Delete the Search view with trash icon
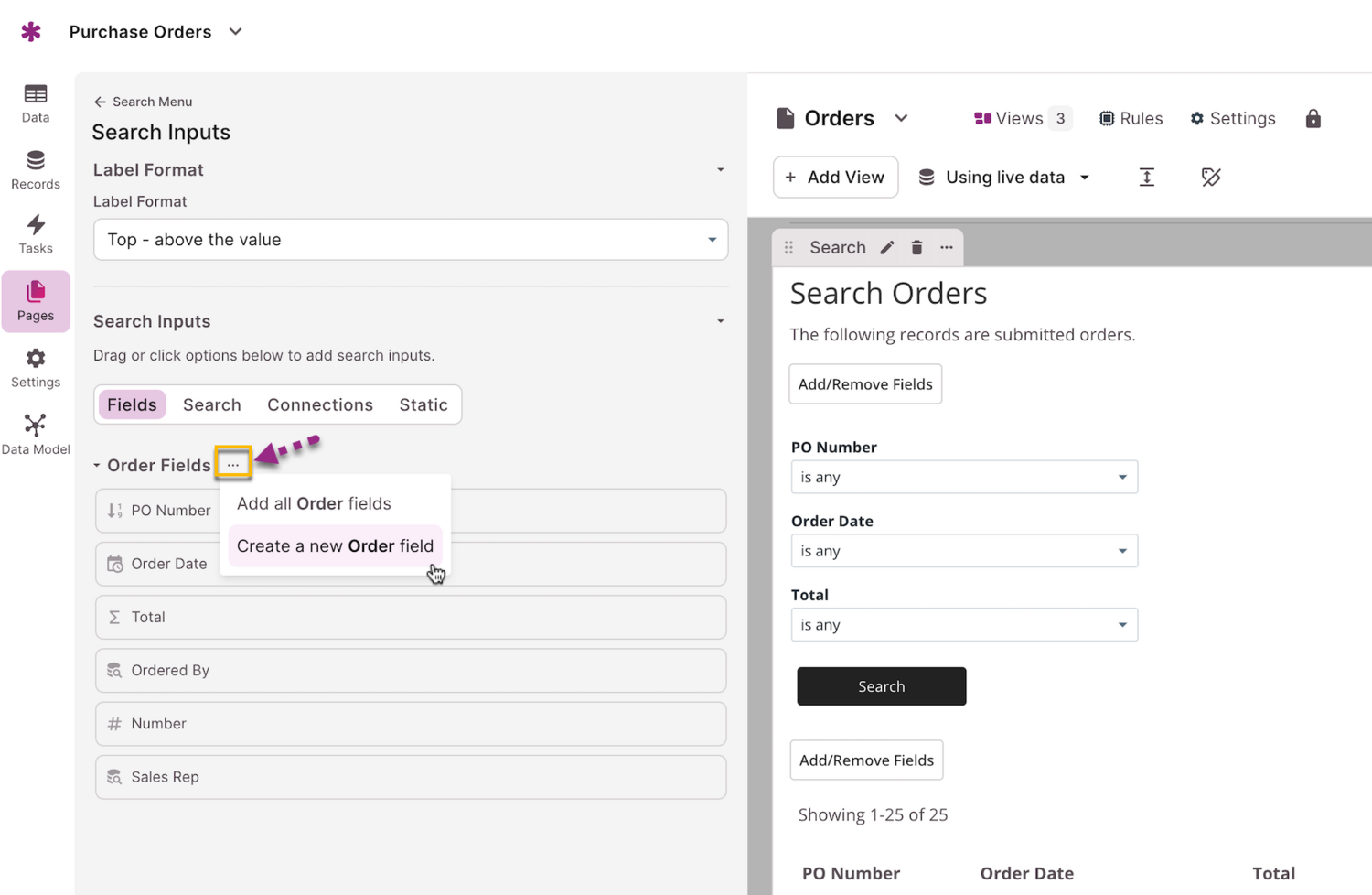The image size is (1372, 895). (x=916, y=248)
